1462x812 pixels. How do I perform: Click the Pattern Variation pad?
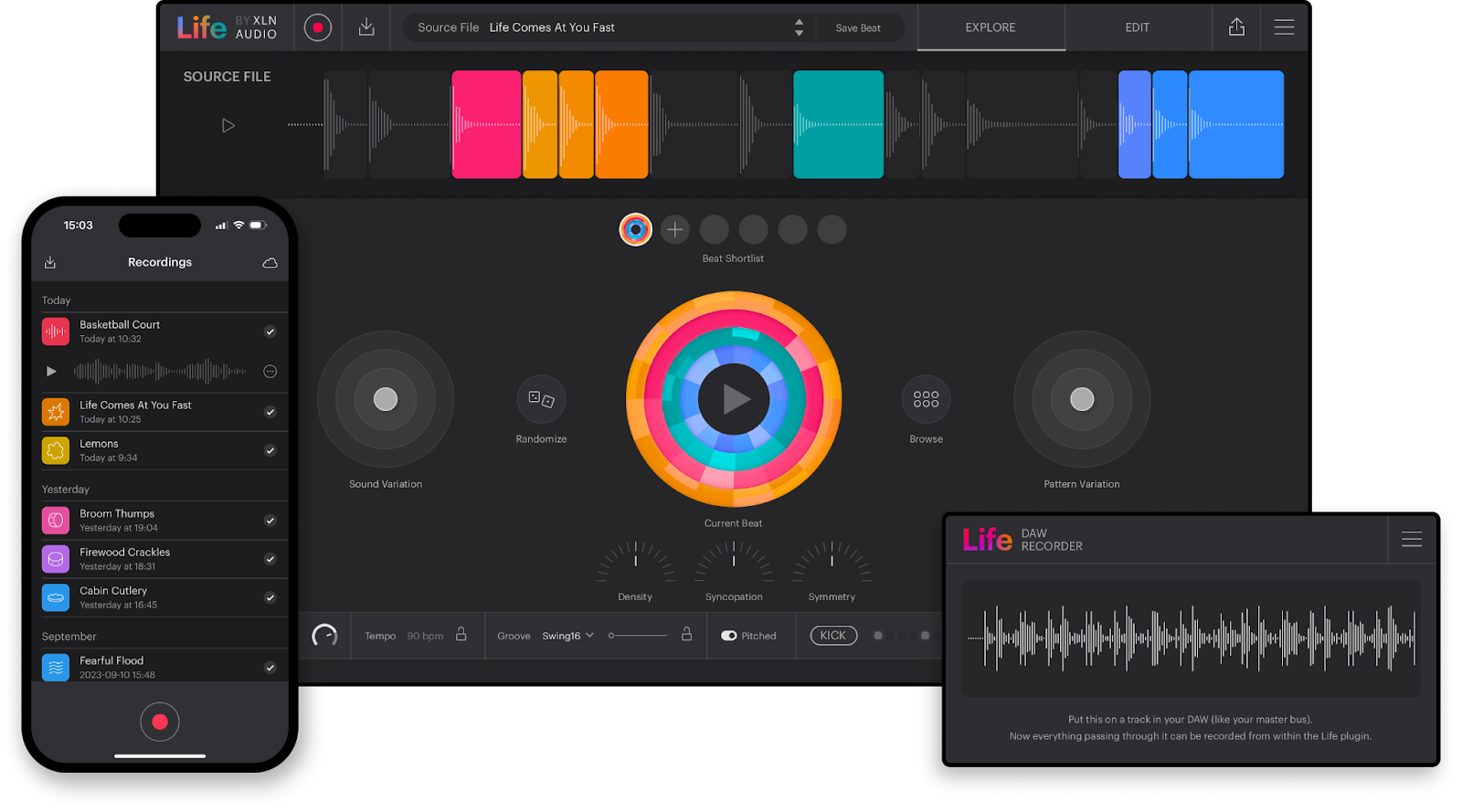click(1082, 399)
